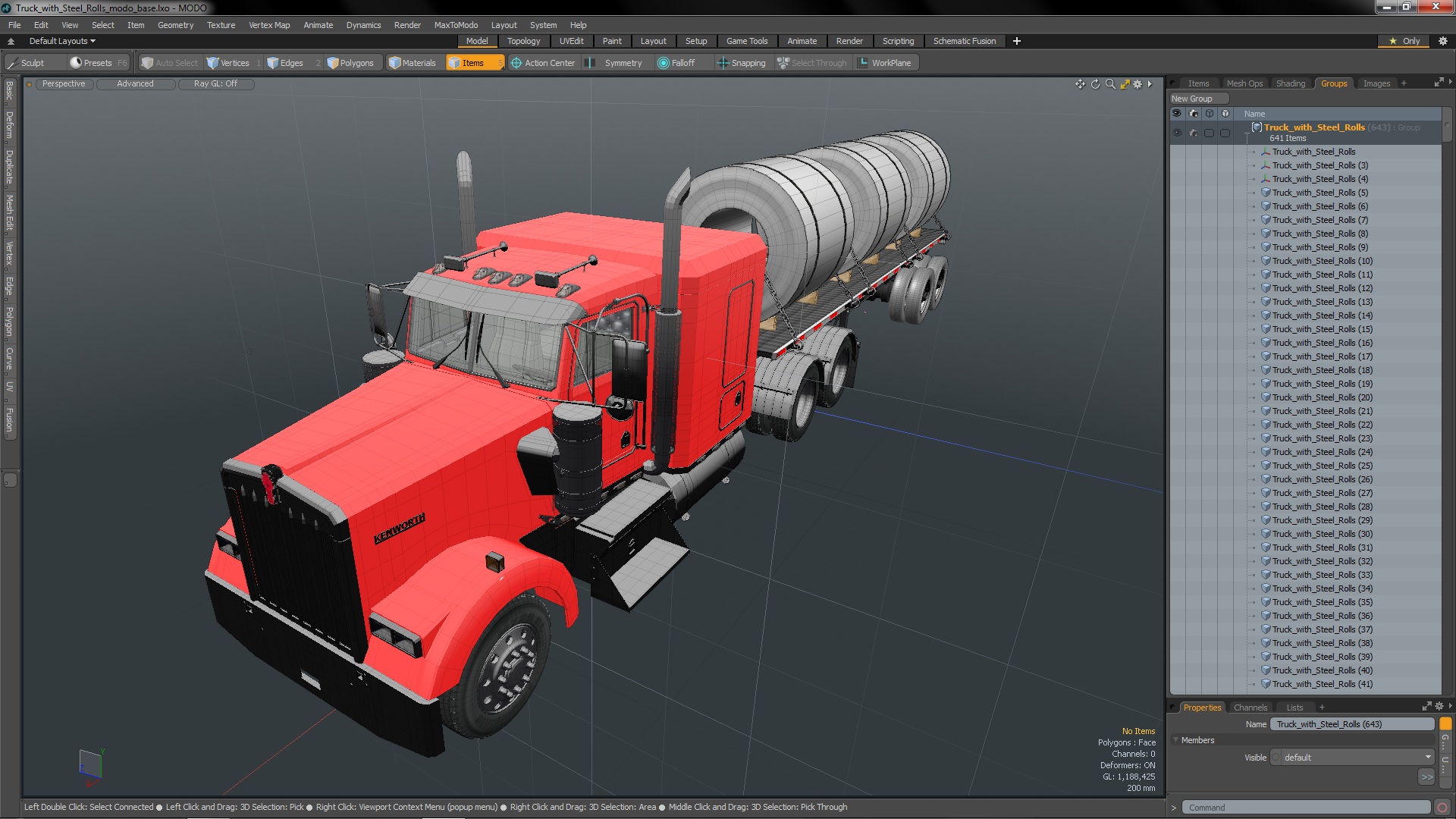Toggle render camera for Truck_with_Steel_Rolls group
1456x819 pixels.
pyautogui.click(x=1194, y=133)
